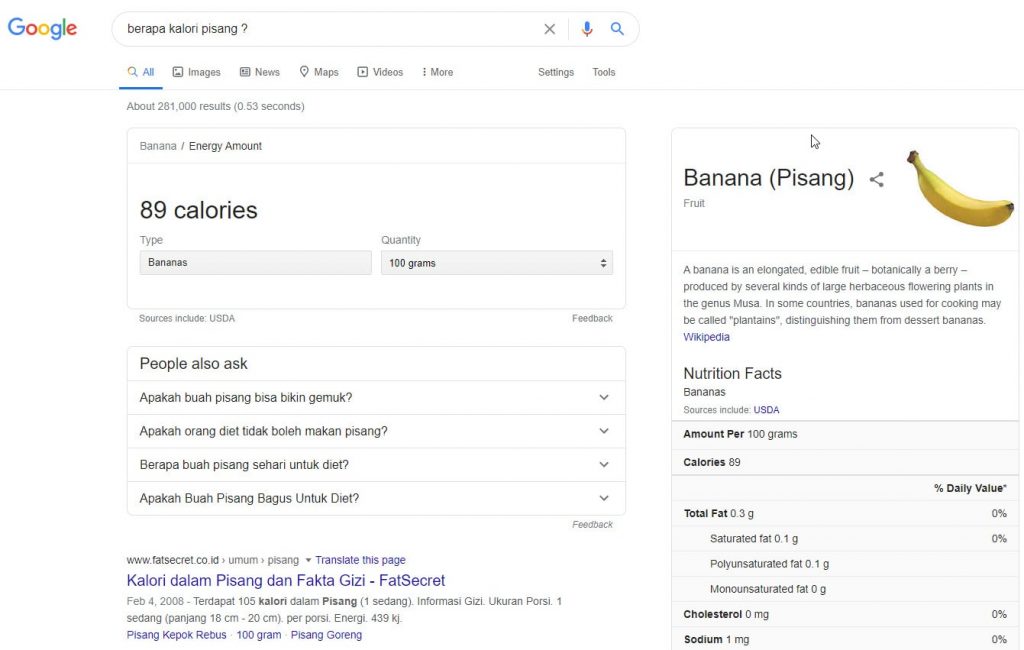Start voice search with microphone icon

pyautogui.click(x=587, y=29)
